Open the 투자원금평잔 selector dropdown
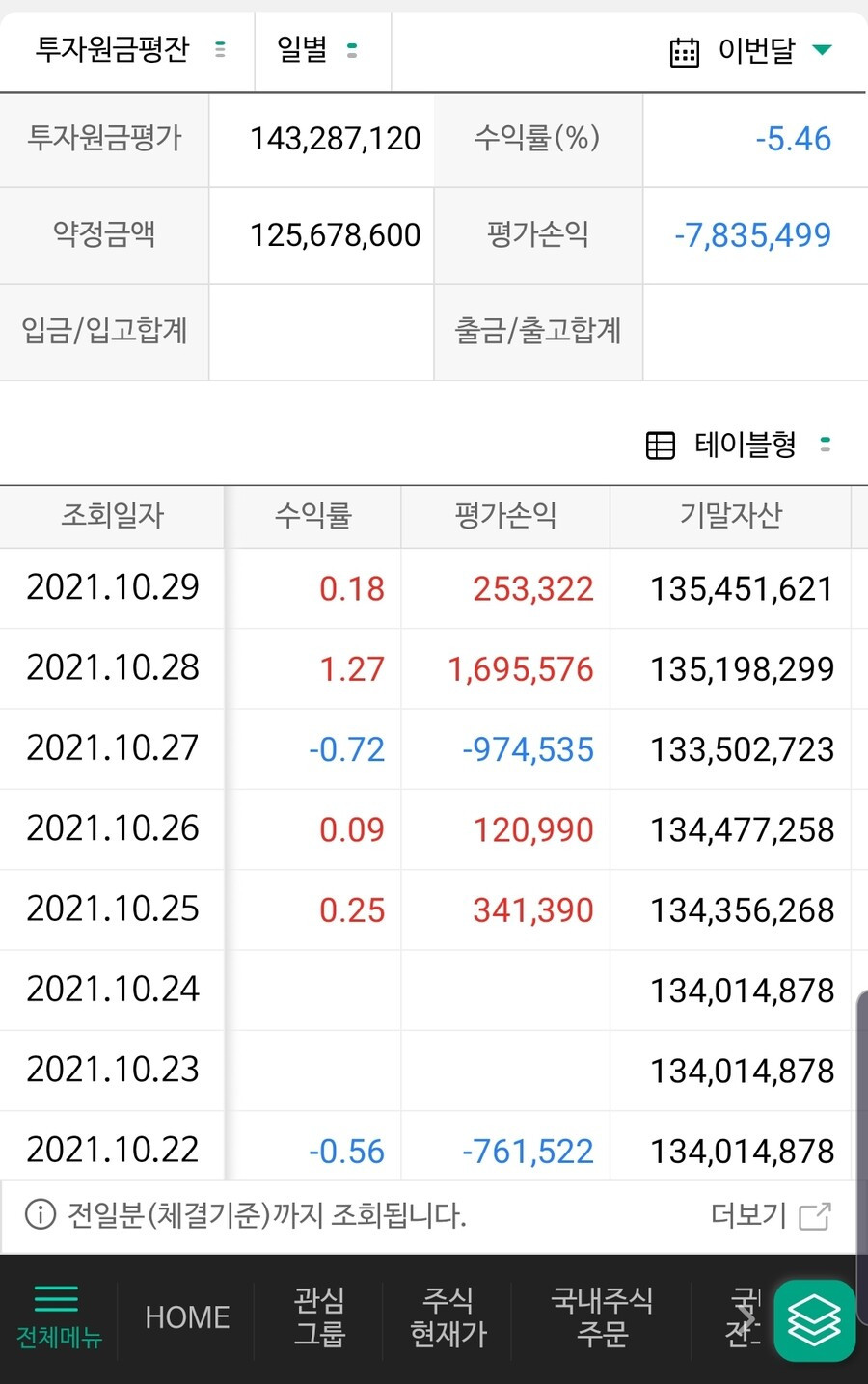This screenshot has height=1384, width=868. click(x=128, y=50)
